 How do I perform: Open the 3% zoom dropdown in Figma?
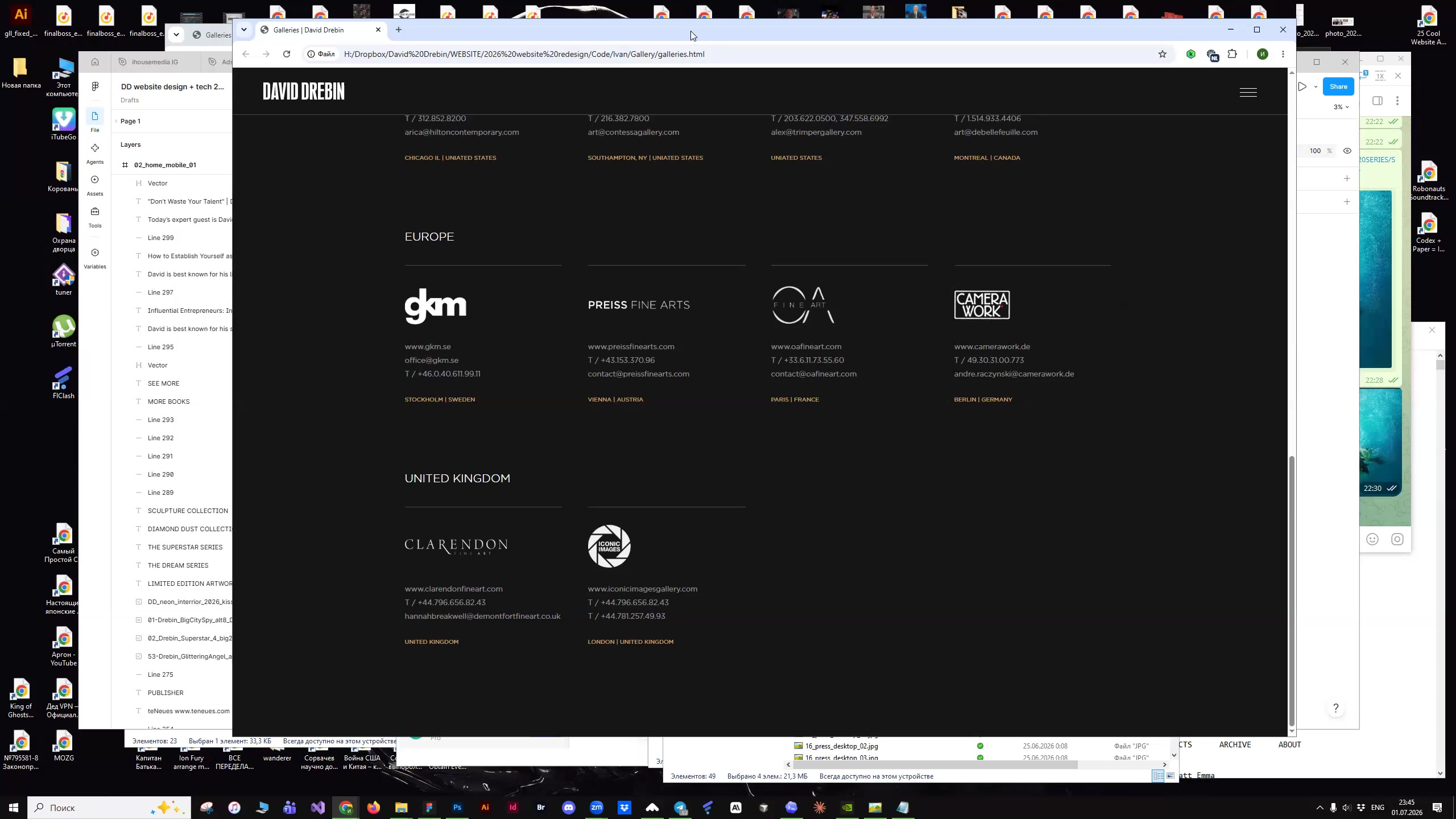tap(1341, 107)
